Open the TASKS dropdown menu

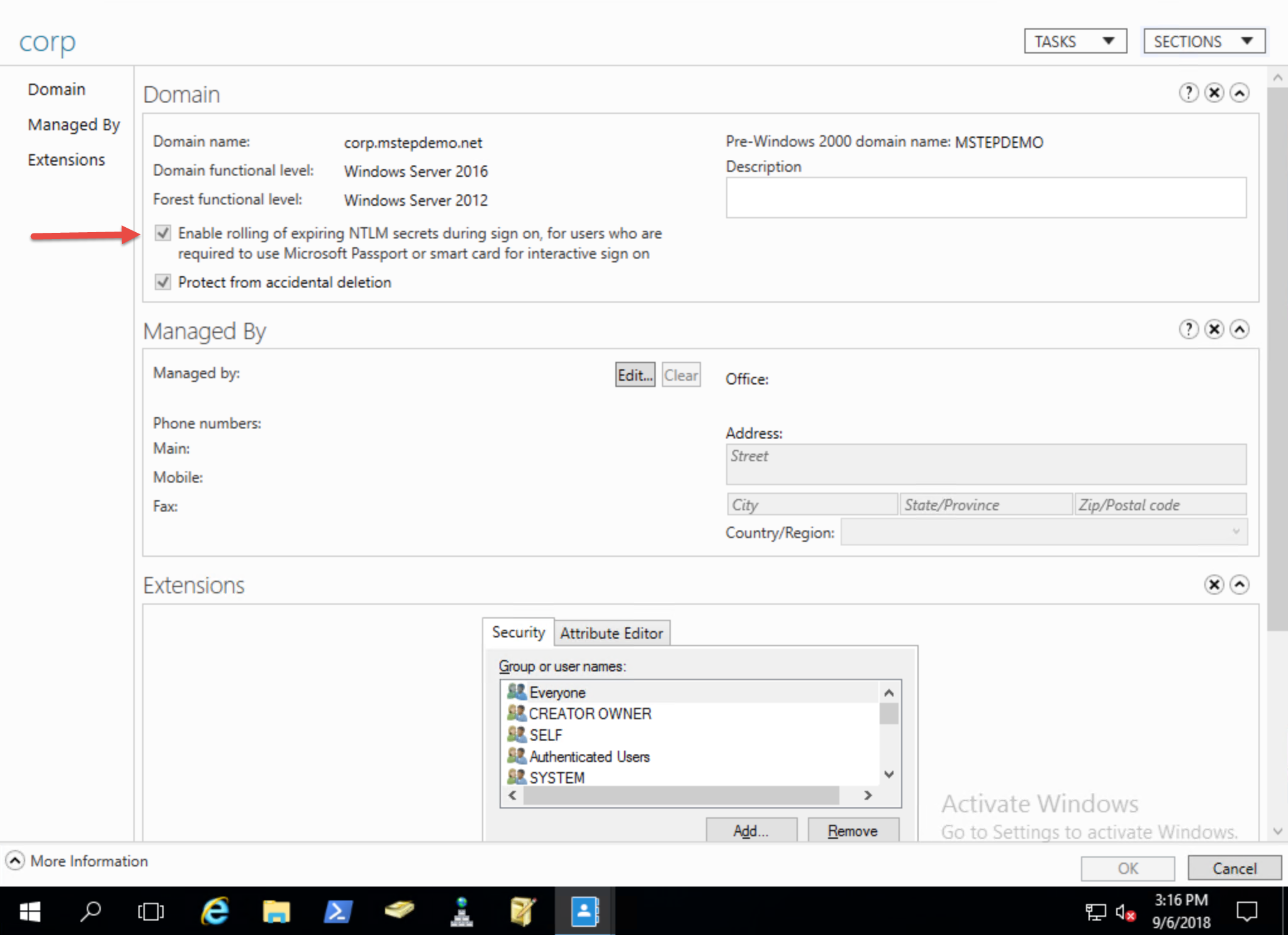pyautogui.click(x=1075, y=42)
